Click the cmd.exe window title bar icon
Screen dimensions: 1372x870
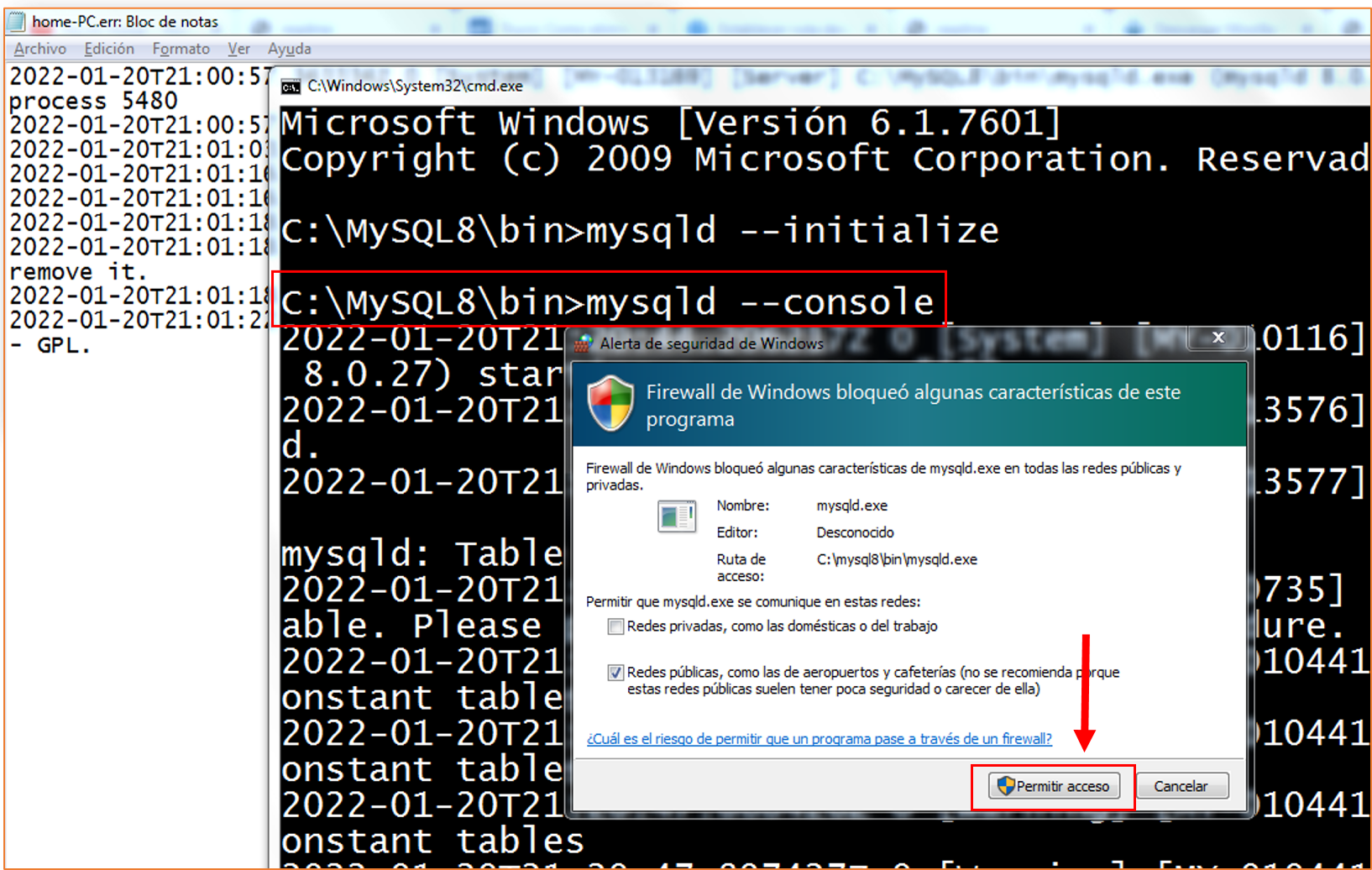(x=291, y=86)
